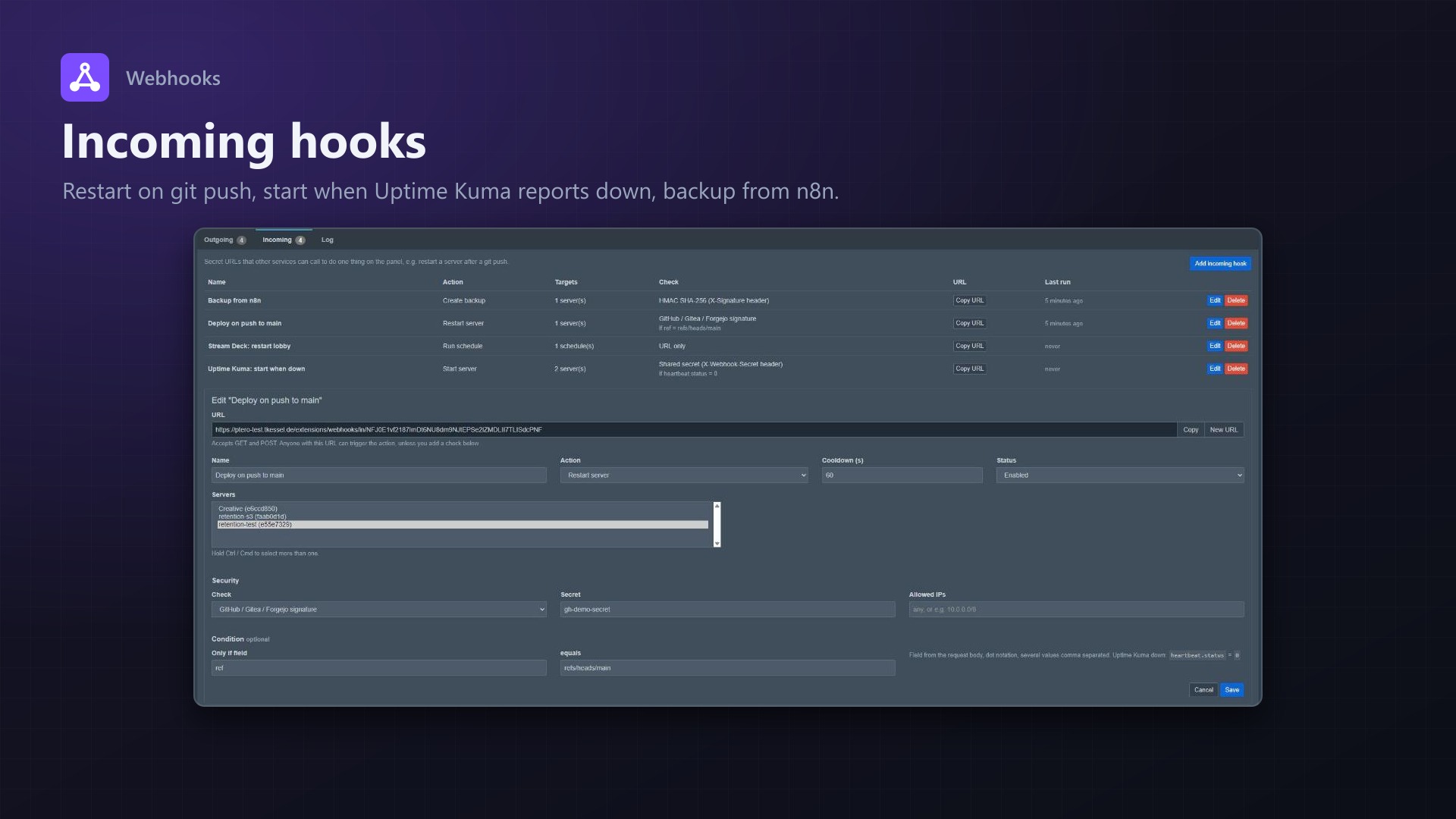Click the Secret field gh-demo-secret
1456x819 pixels.
tap(727, 610)
